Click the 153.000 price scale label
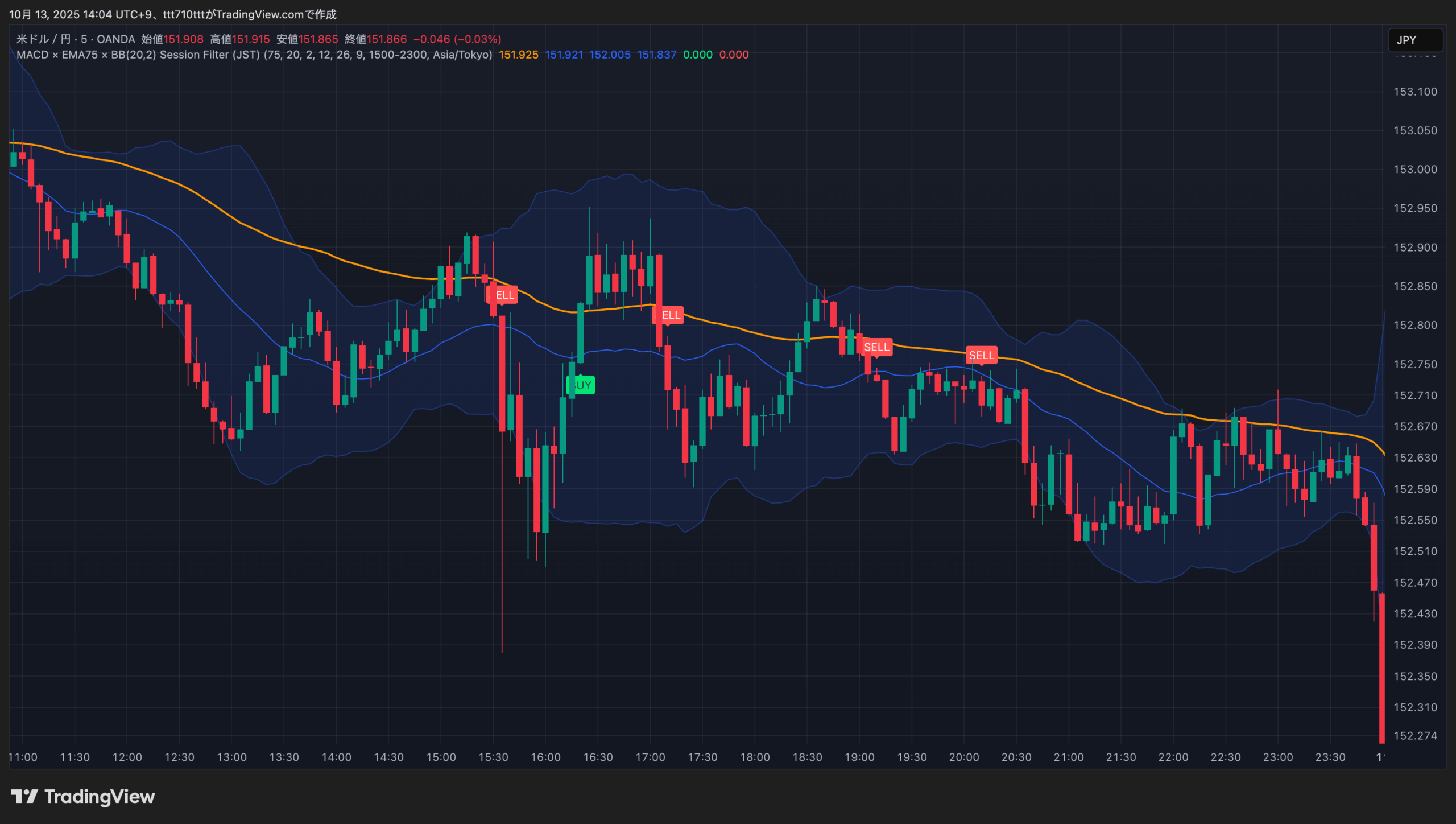This screenshot has width=1456, height=824. pyautogui.click(x=1414, y=169)
